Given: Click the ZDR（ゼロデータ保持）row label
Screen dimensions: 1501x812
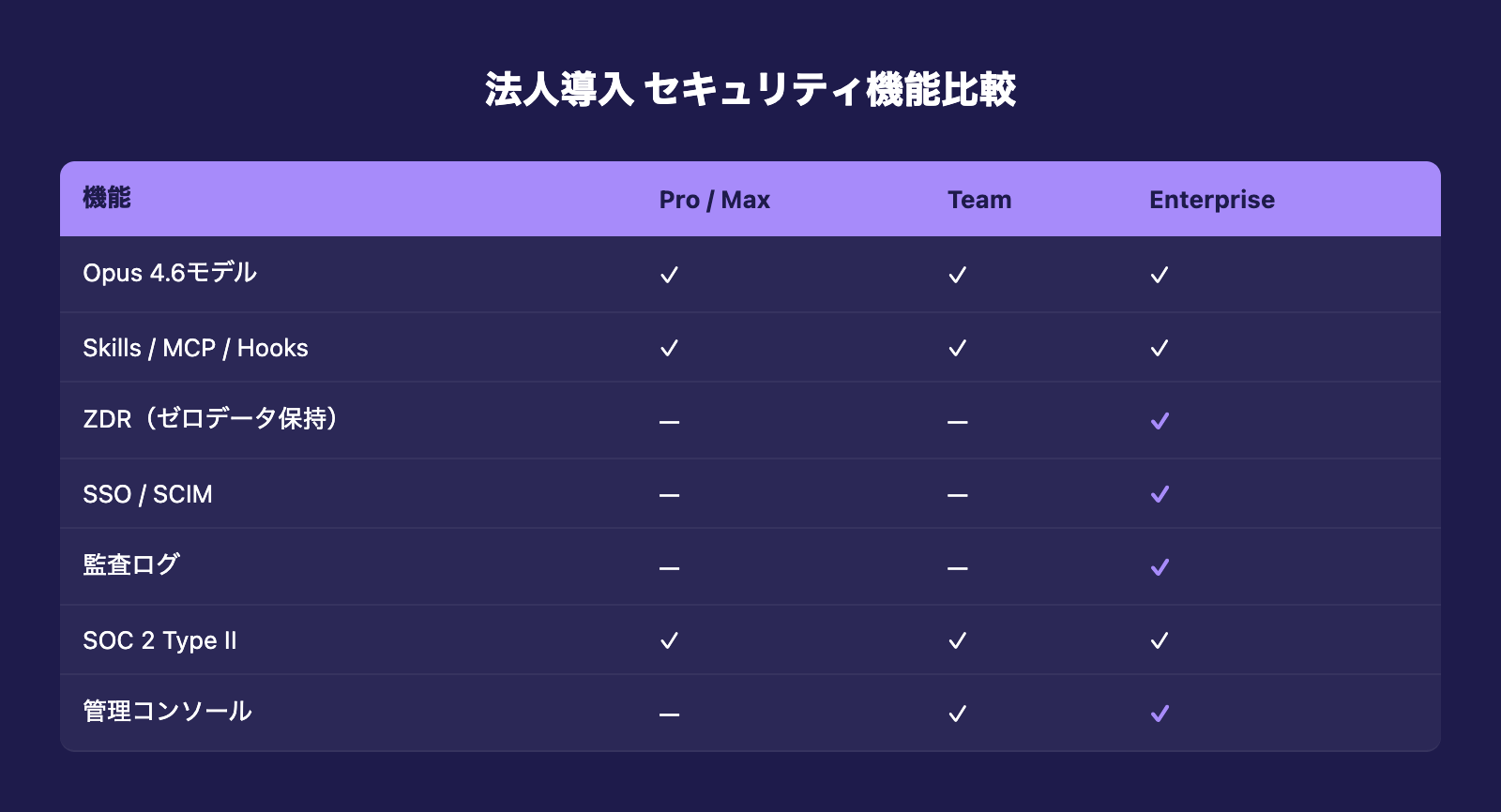Looking at the screenshot, I should (210, 418).
